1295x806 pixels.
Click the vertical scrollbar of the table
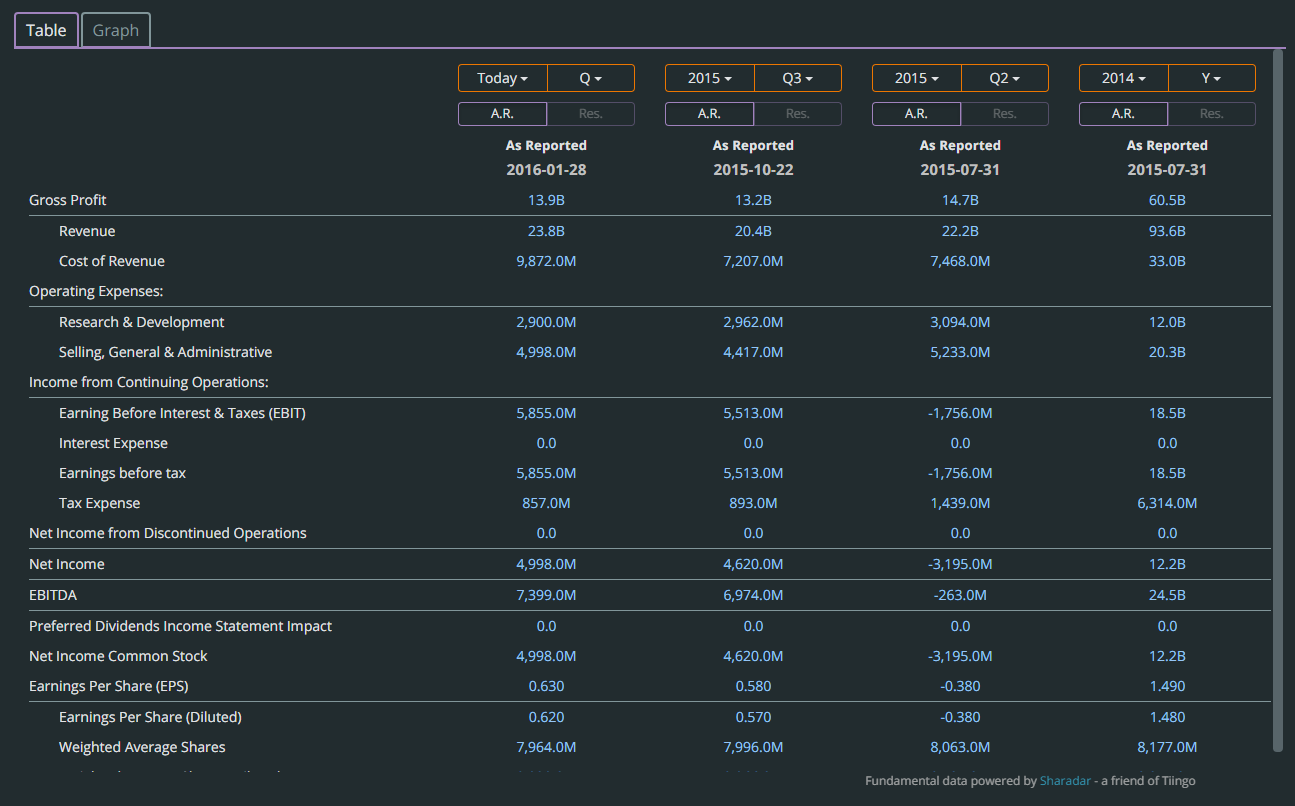click(1278, 400)
